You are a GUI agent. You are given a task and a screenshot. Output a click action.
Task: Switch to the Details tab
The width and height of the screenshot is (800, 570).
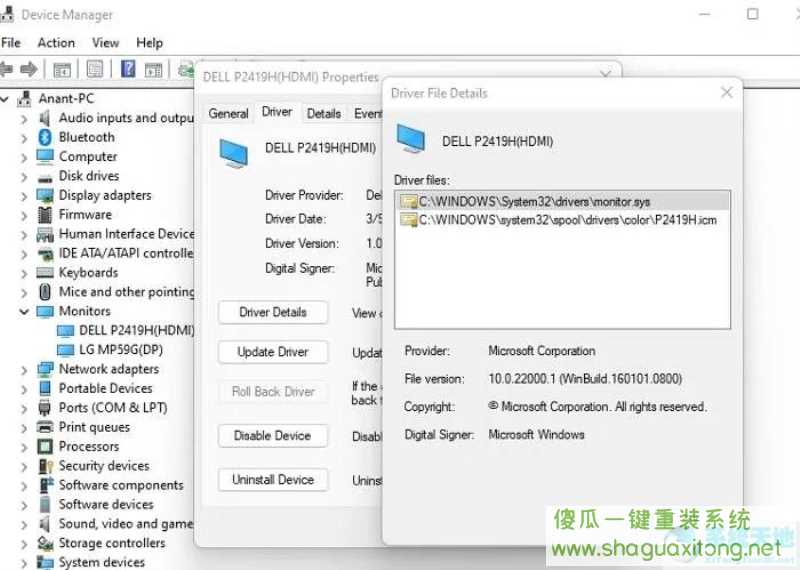pyautogui.click(x=324, y=113)
